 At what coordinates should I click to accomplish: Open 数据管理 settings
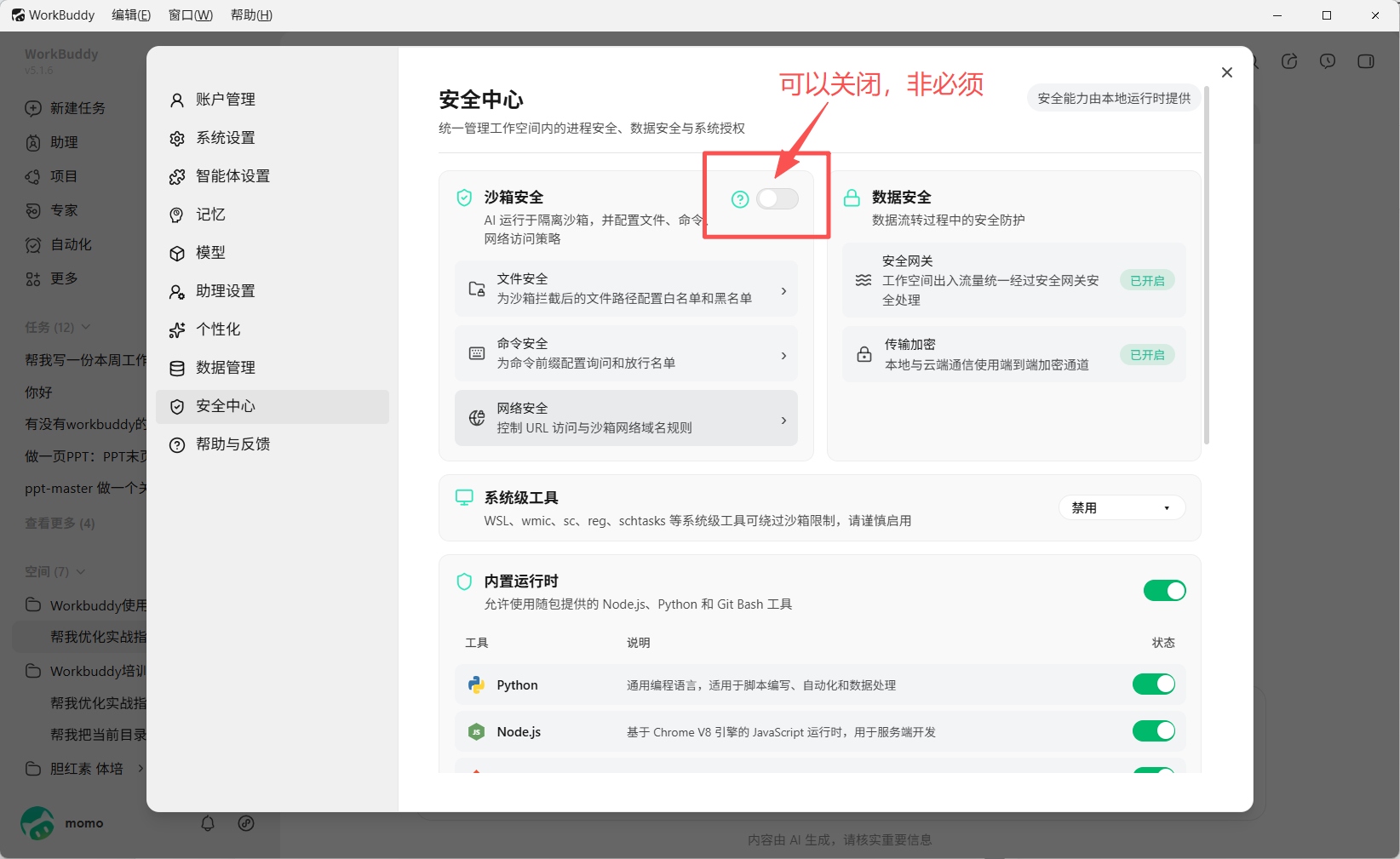(x=273, y=368)
